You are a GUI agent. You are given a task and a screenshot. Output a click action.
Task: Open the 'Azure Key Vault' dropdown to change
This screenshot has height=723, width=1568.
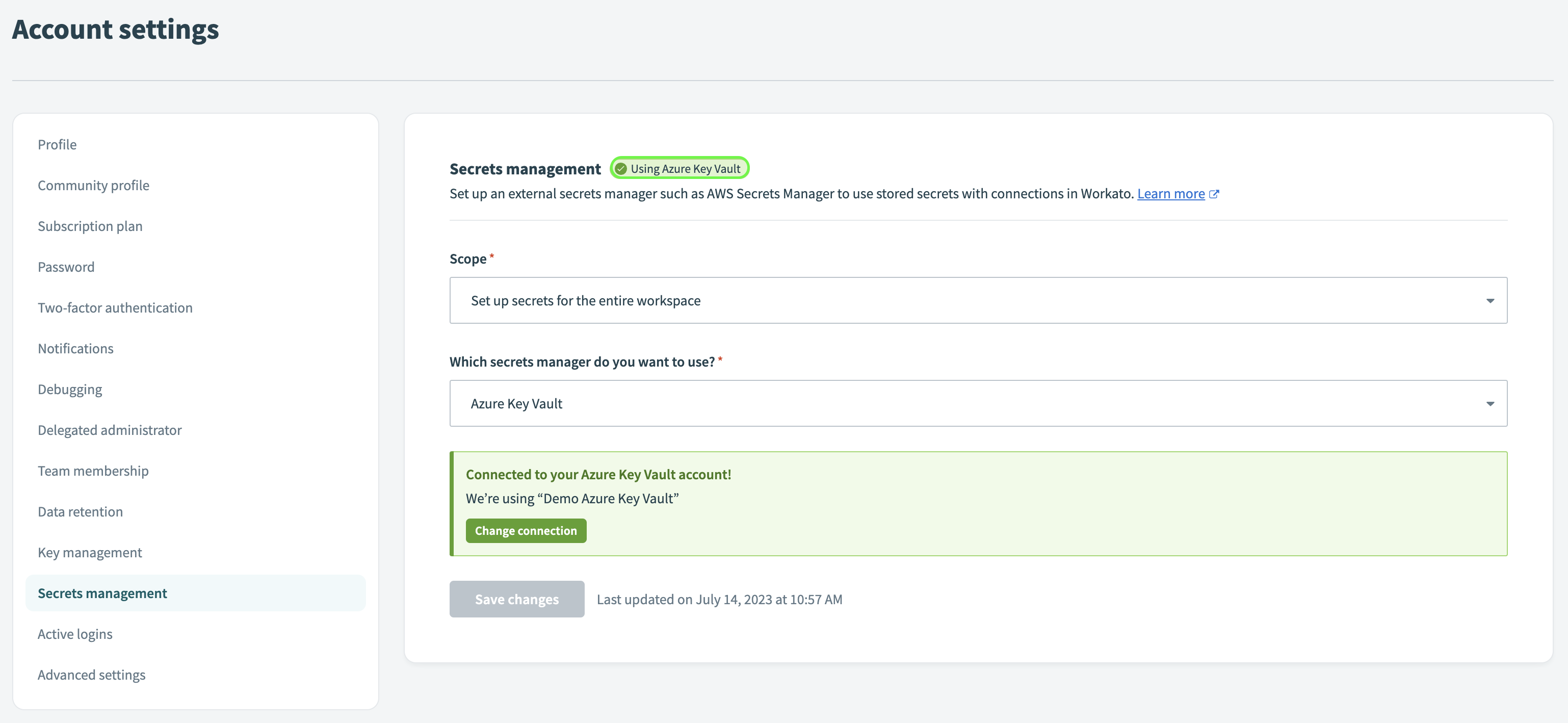979,402
